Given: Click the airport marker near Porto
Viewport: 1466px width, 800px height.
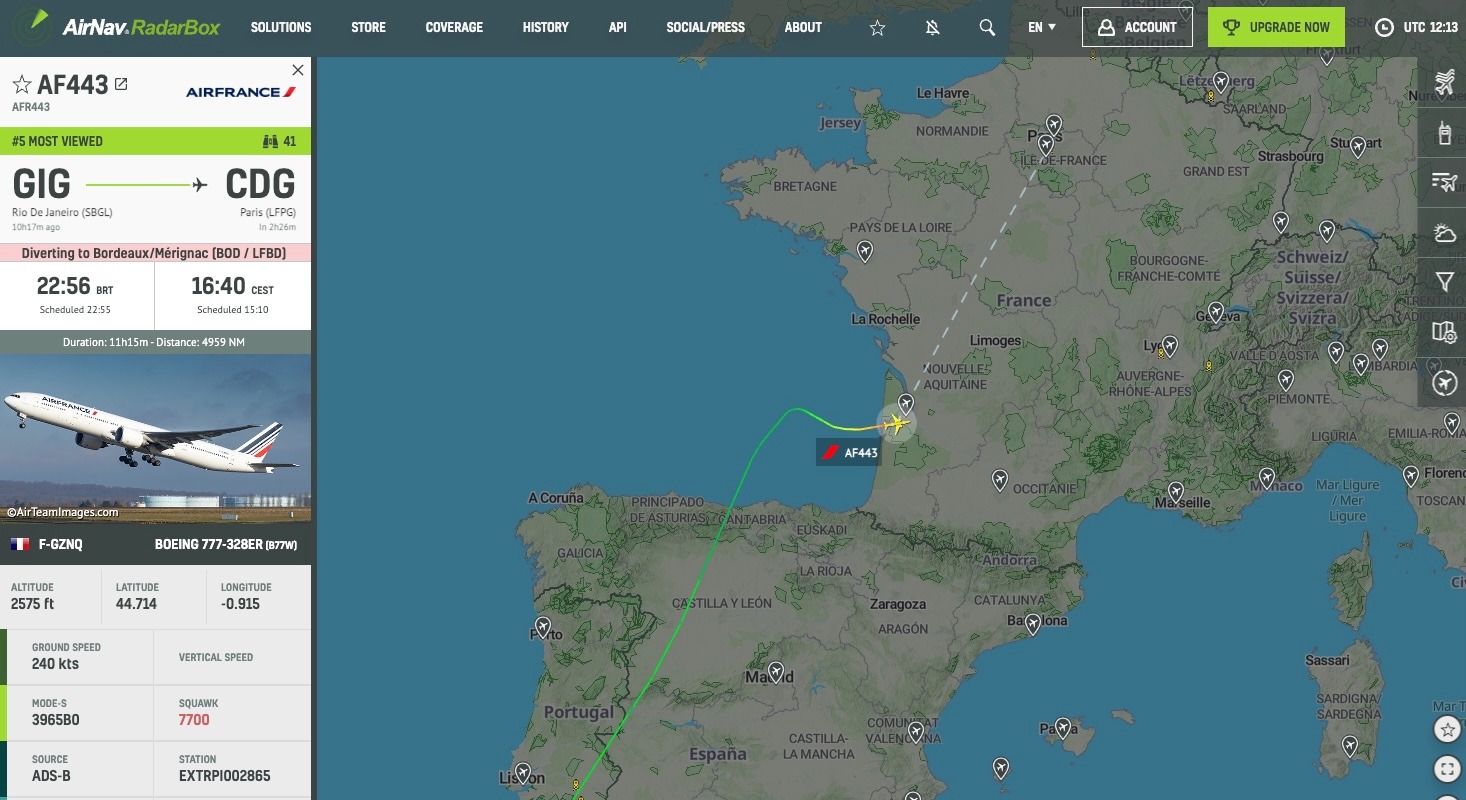Looking at the screenshot, I should coord(543,627).
